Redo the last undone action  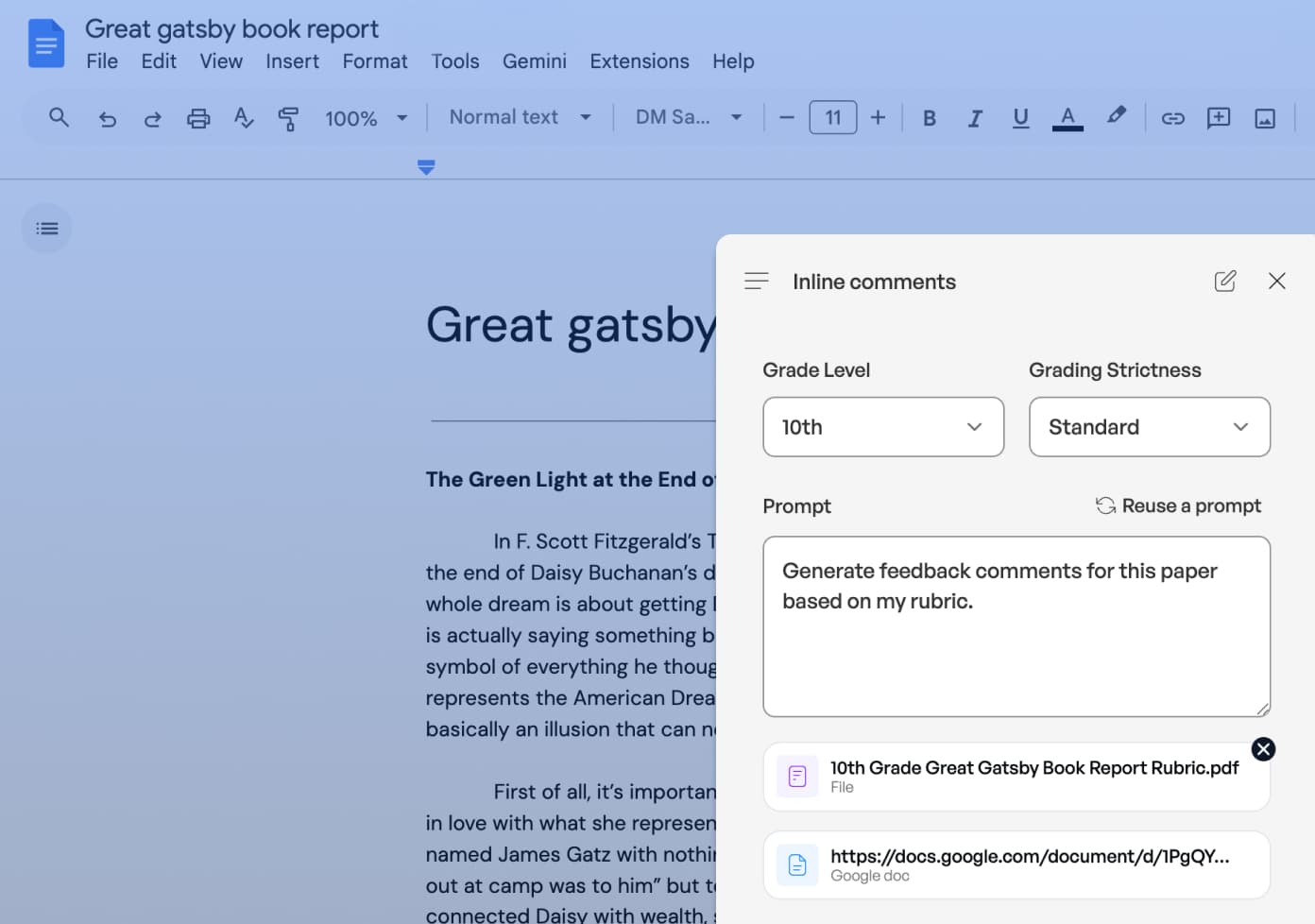152,118
